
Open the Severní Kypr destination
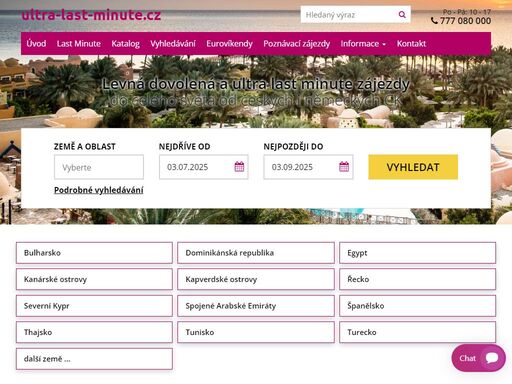tap(94, 306)
